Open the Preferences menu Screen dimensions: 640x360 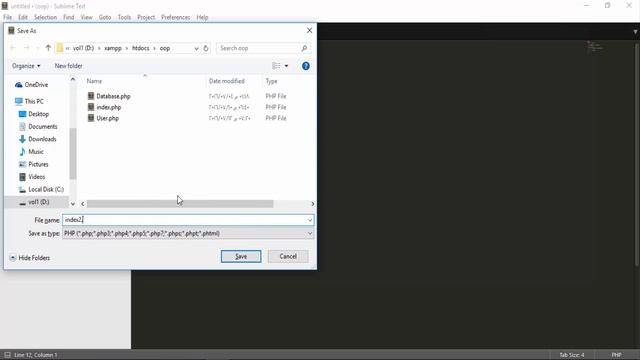click(176, 17)
